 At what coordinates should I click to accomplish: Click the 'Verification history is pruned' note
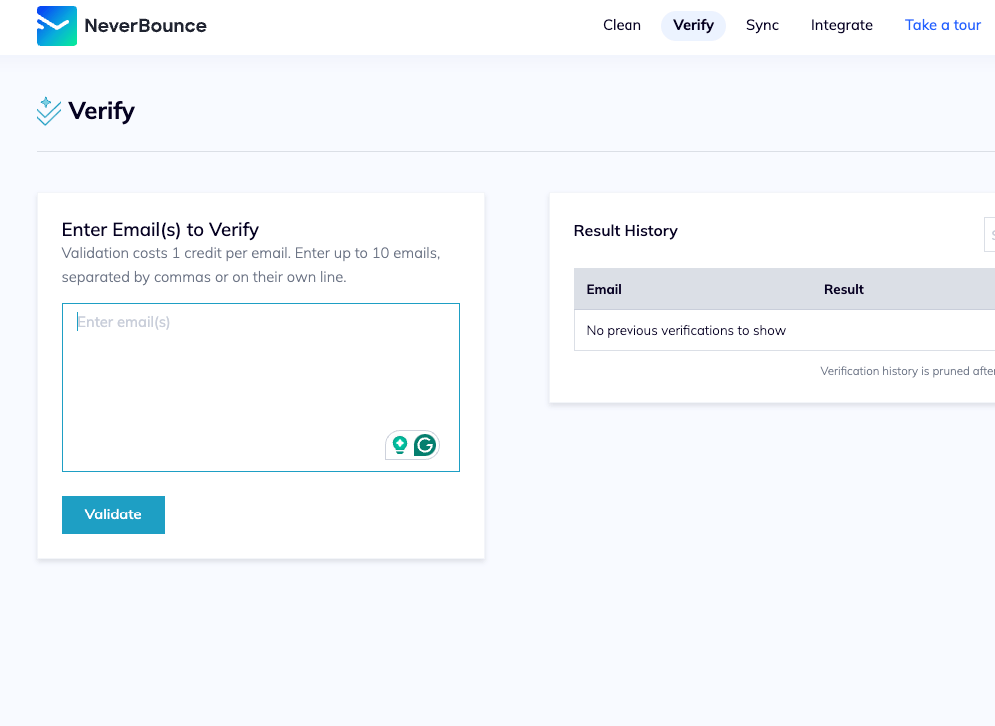[x=906, y=371]
